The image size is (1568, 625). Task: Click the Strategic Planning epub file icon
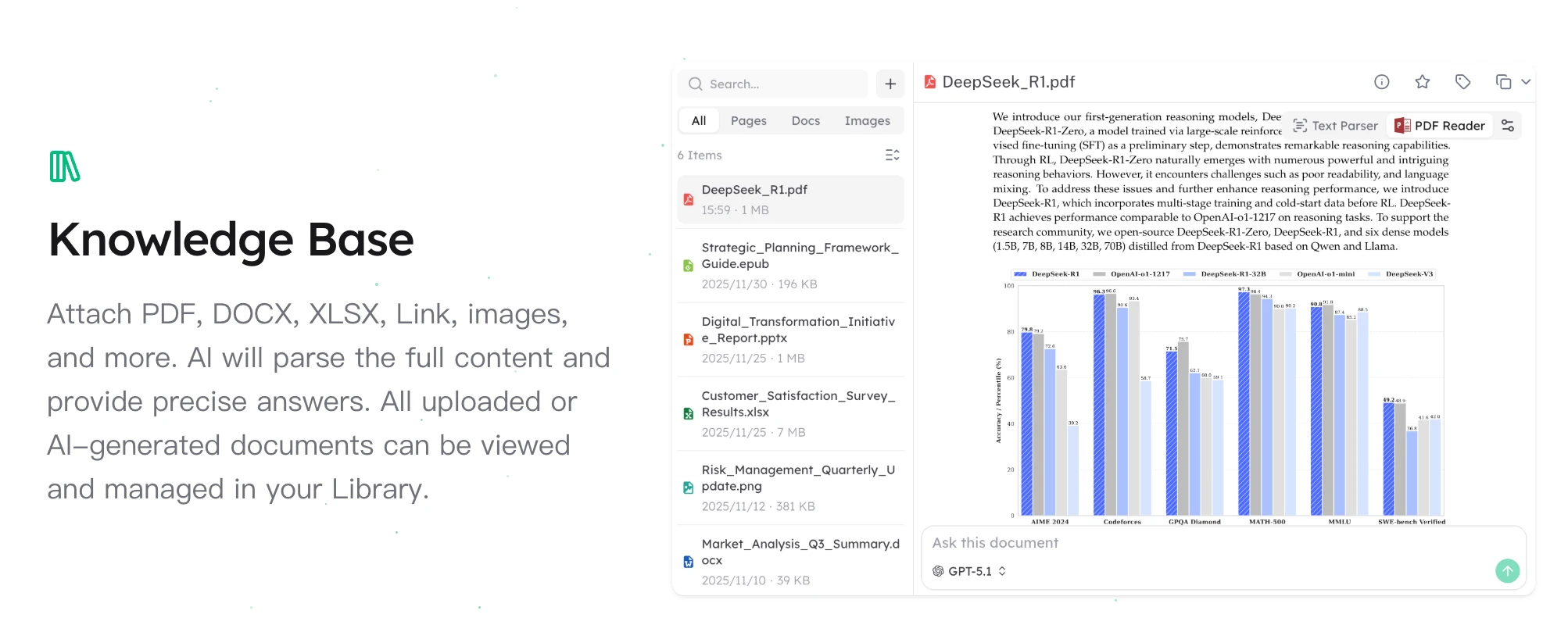(x=688, y=266)
